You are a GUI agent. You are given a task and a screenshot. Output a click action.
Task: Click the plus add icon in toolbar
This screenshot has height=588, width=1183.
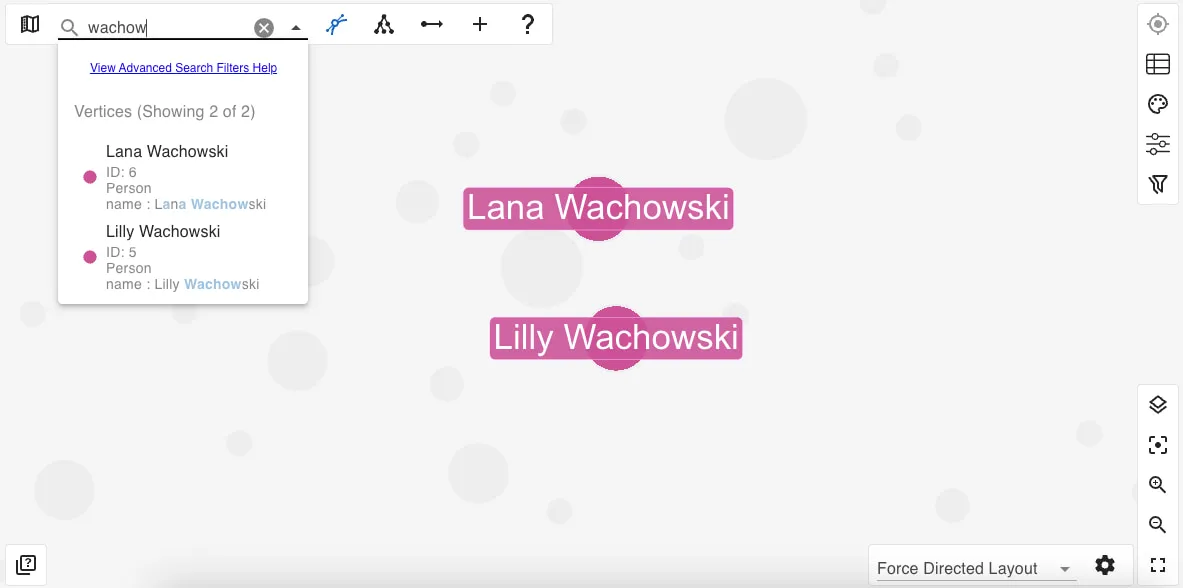tap(480, 25)
